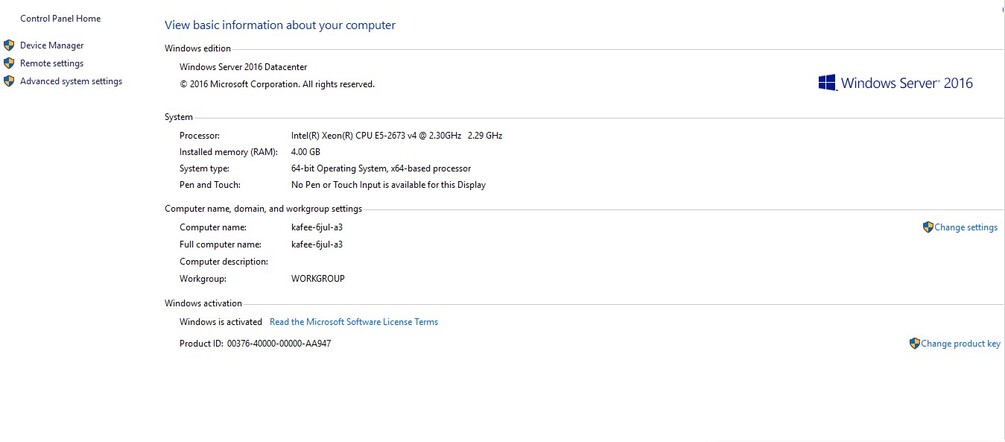
Task: Select the No Pen or Touch Input text
Action: (388, 185)
